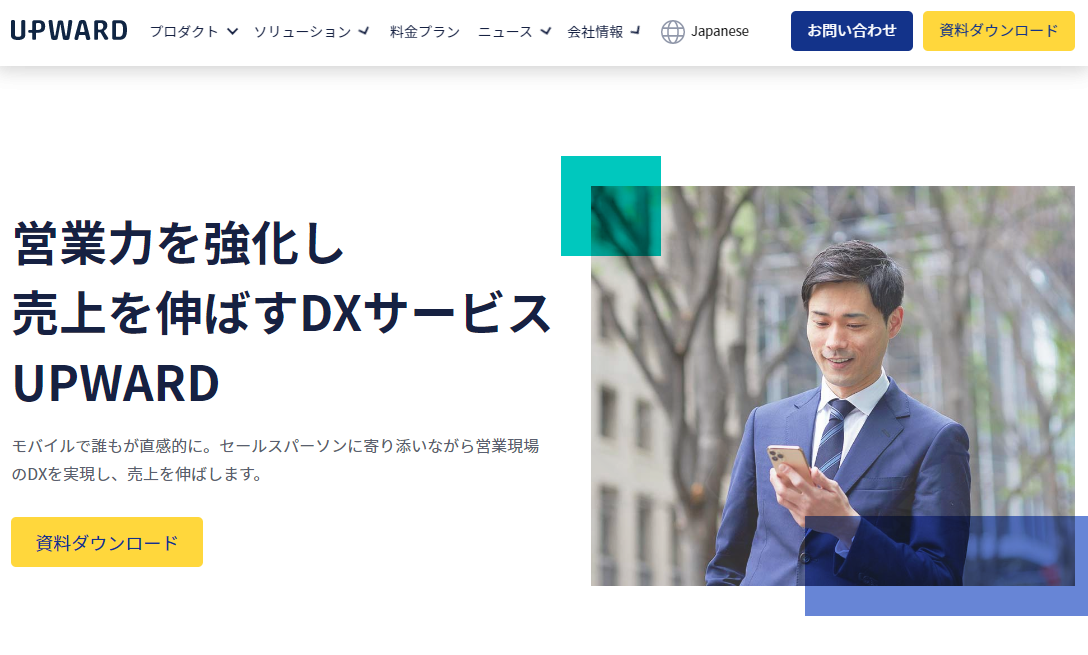Click the blue rectangle decoration

946,565
